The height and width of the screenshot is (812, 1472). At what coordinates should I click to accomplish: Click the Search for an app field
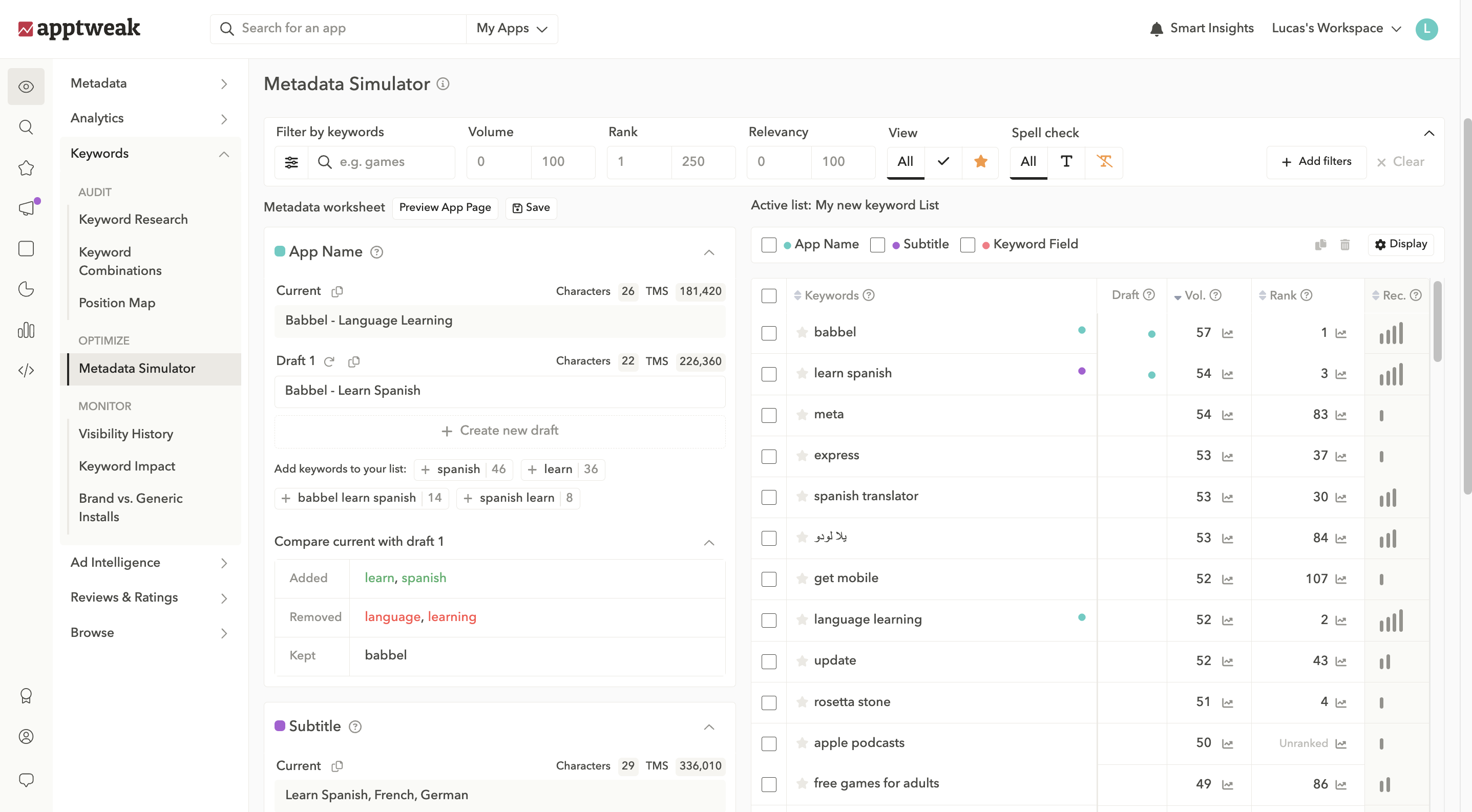(x=339, y=29)
